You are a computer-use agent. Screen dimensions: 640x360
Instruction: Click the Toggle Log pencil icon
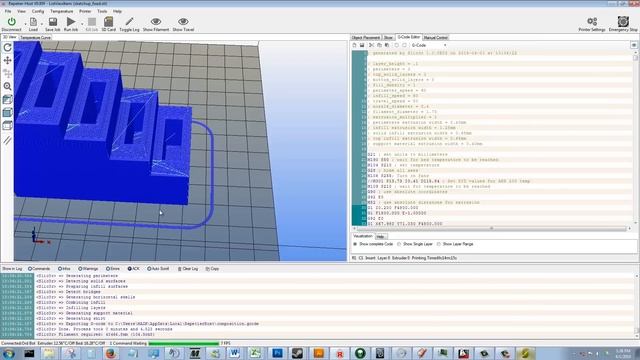[129, 21]
